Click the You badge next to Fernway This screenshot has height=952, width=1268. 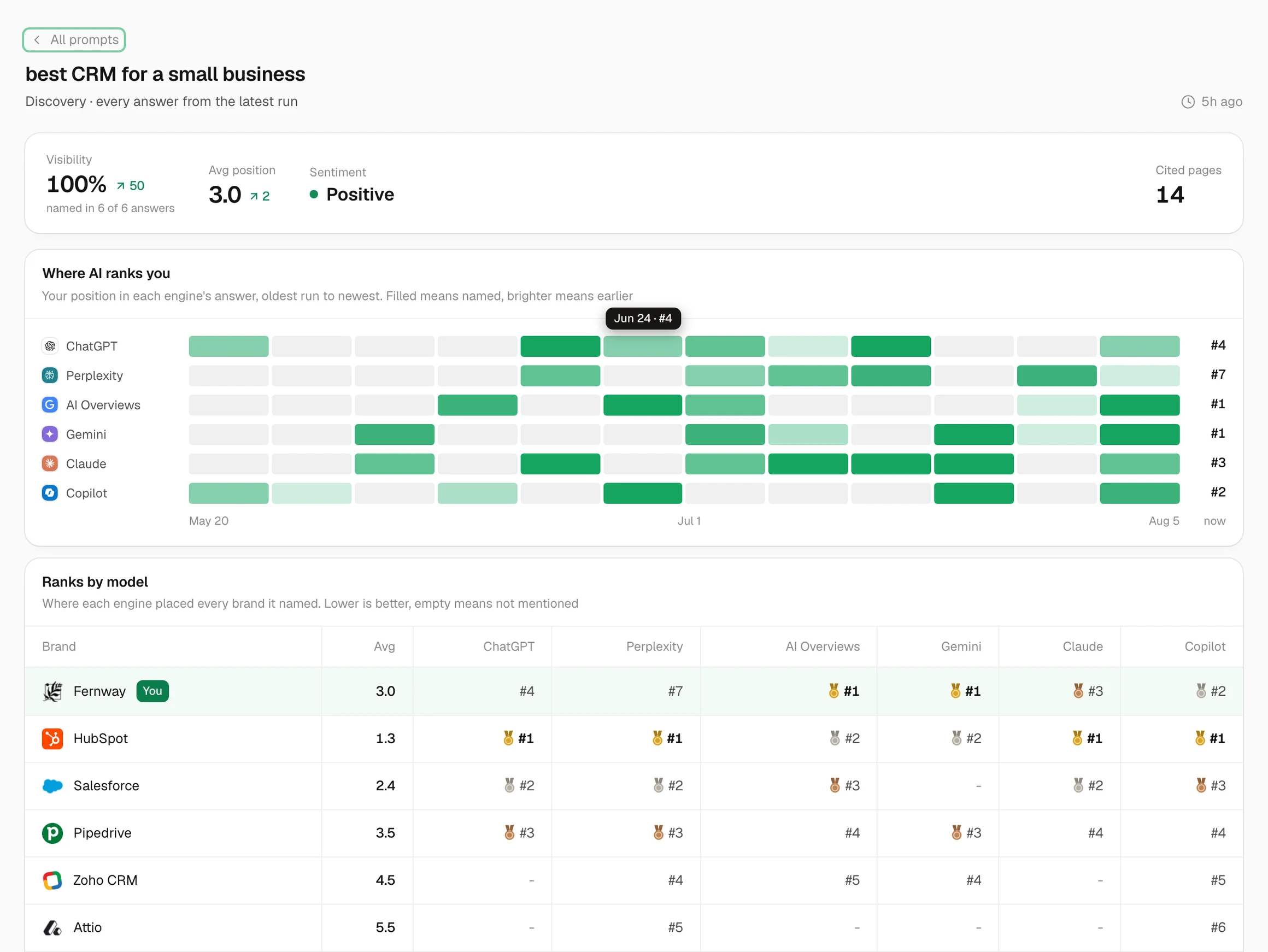coord(152,691)
